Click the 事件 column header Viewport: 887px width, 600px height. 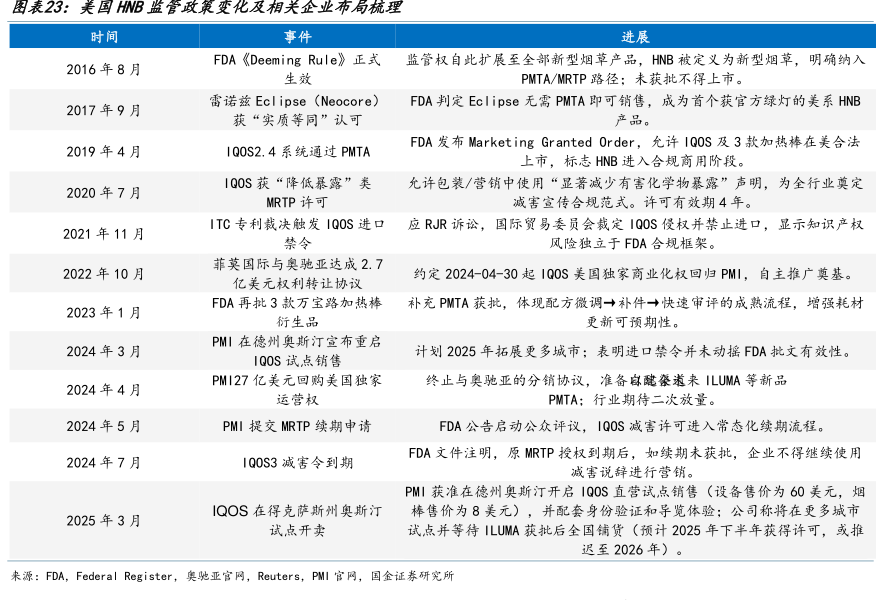[x=297, y=37]
